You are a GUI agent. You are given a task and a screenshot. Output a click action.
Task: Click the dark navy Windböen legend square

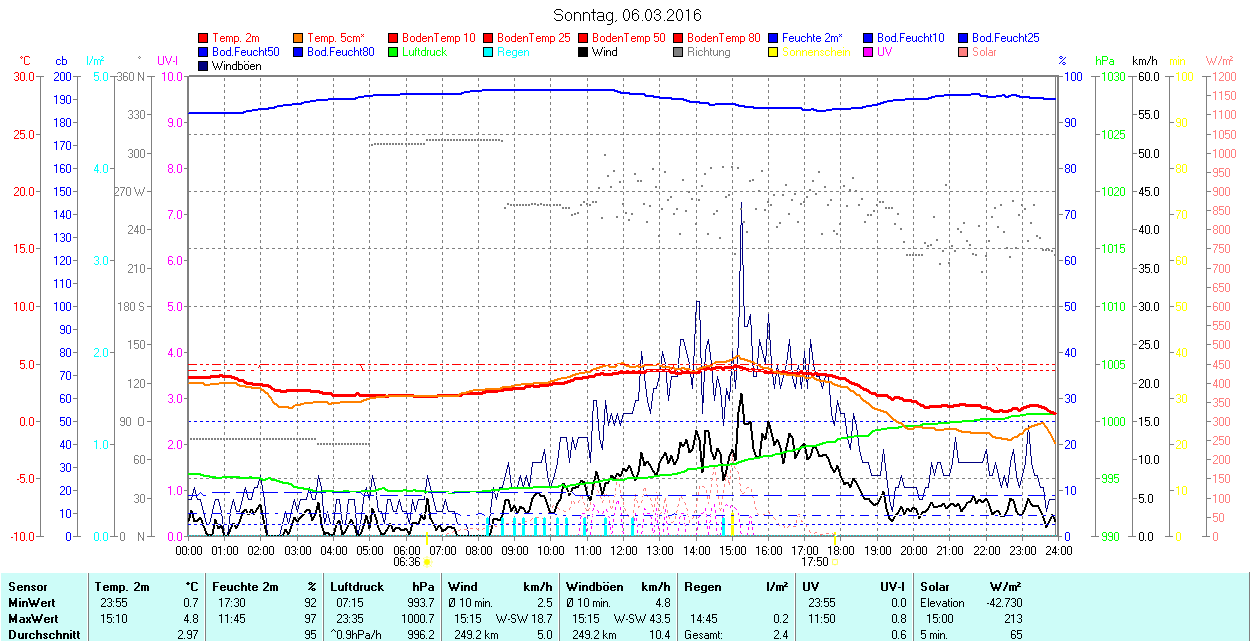[204, 66]
